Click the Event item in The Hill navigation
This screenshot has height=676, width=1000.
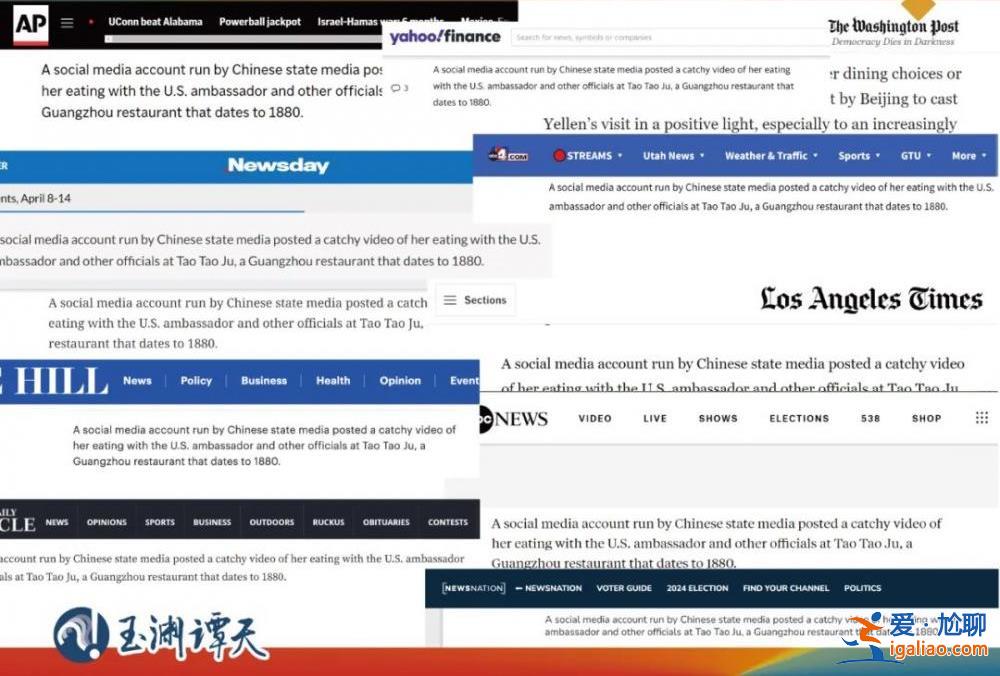click(464, 381)
